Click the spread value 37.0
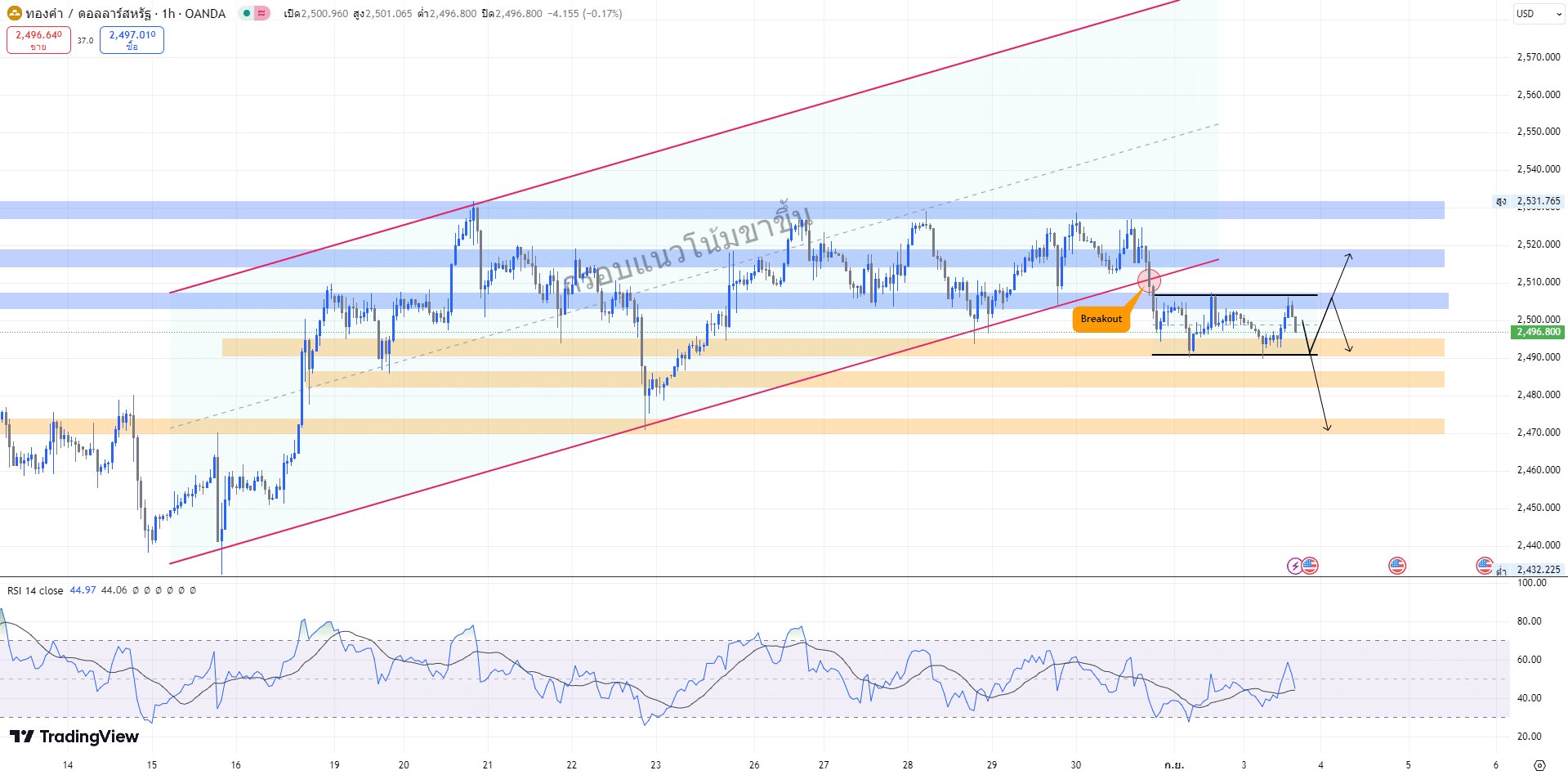 (85, 40)
